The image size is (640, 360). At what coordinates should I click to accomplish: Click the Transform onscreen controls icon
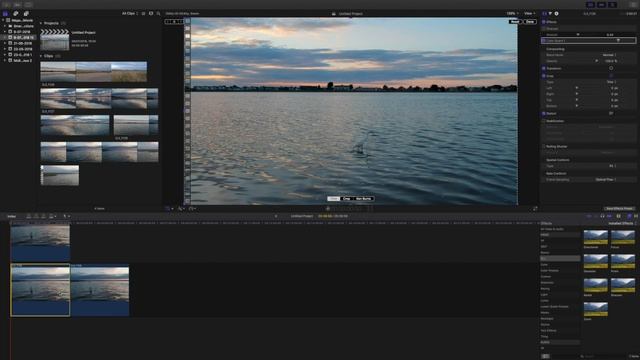(611, 68)
